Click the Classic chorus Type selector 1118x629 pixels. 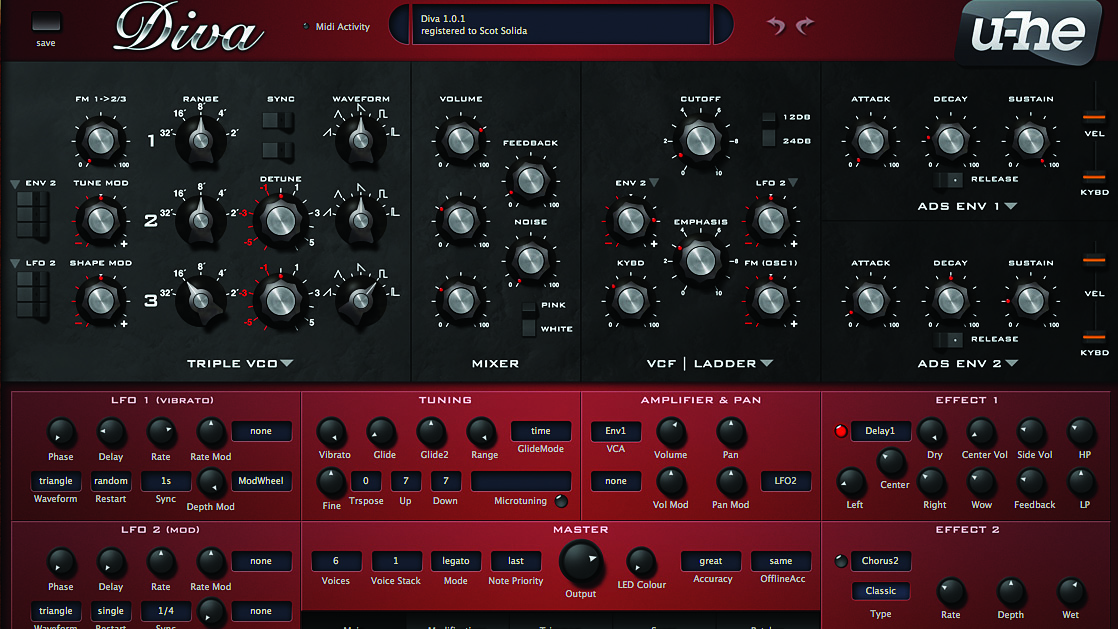pyautogui.click(x=880, y=591)
